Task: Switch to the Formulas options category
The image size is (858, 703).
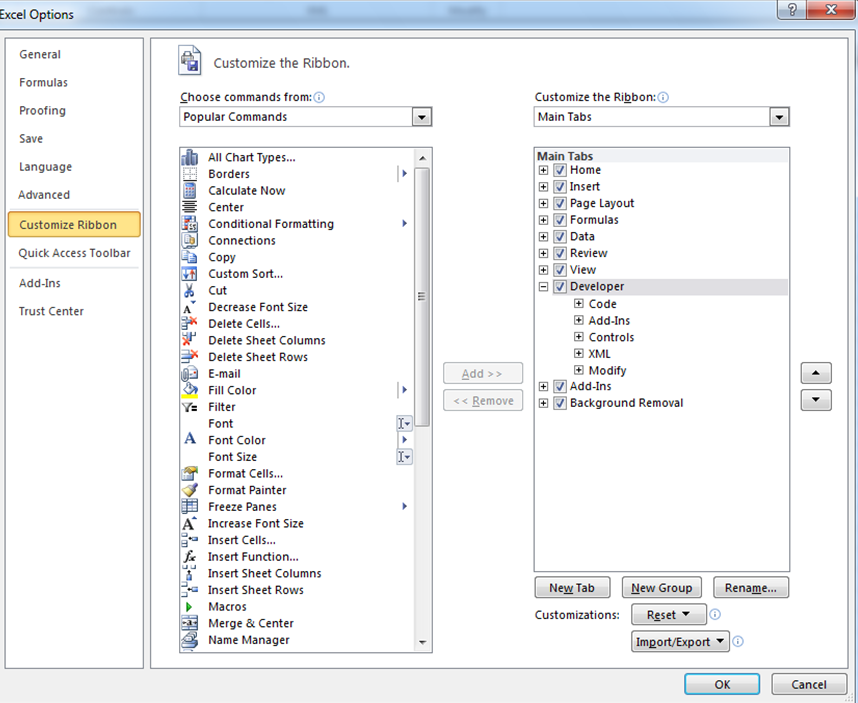Action: coord(44,83)
